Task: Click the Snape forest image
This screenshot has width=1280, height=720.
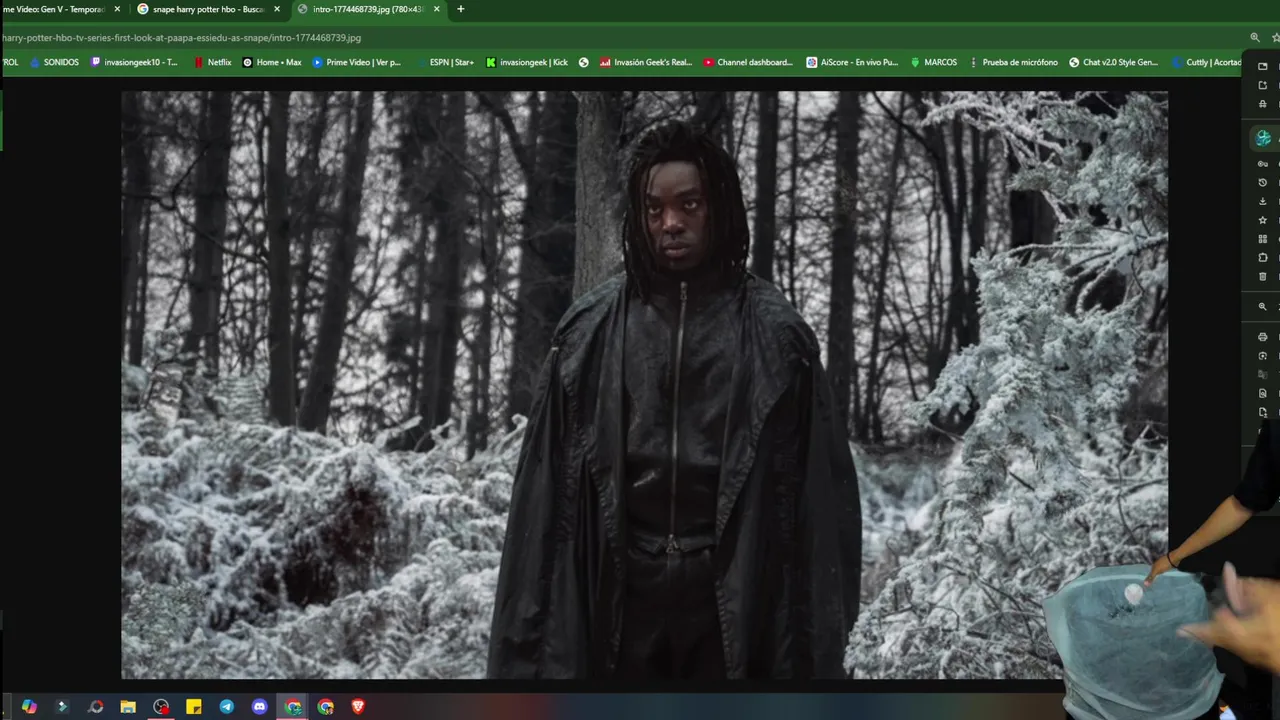Action: [x=644, y=385]
